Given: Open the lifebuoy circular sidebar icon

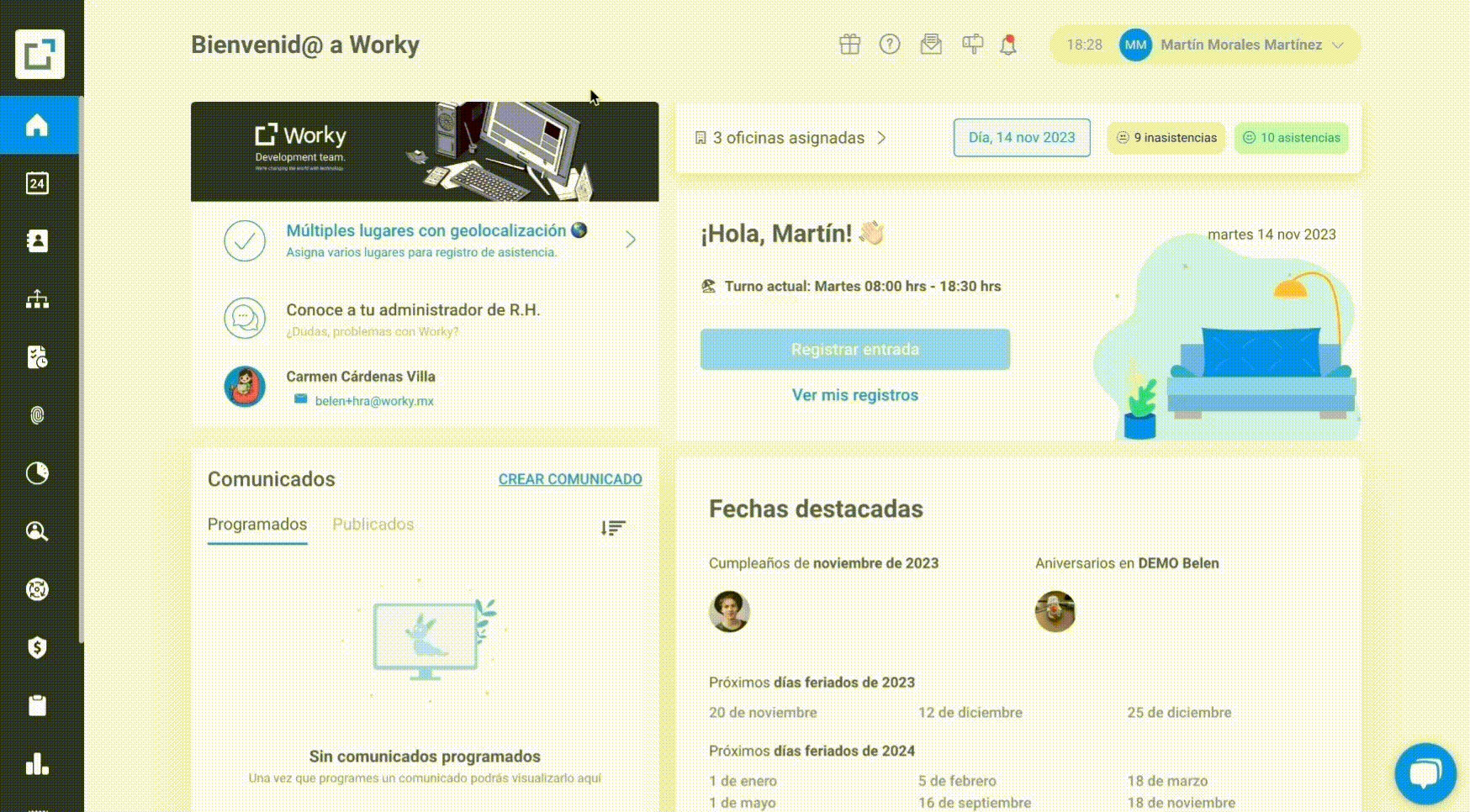Looking at the screenshot, I should [x=37, y=589].
